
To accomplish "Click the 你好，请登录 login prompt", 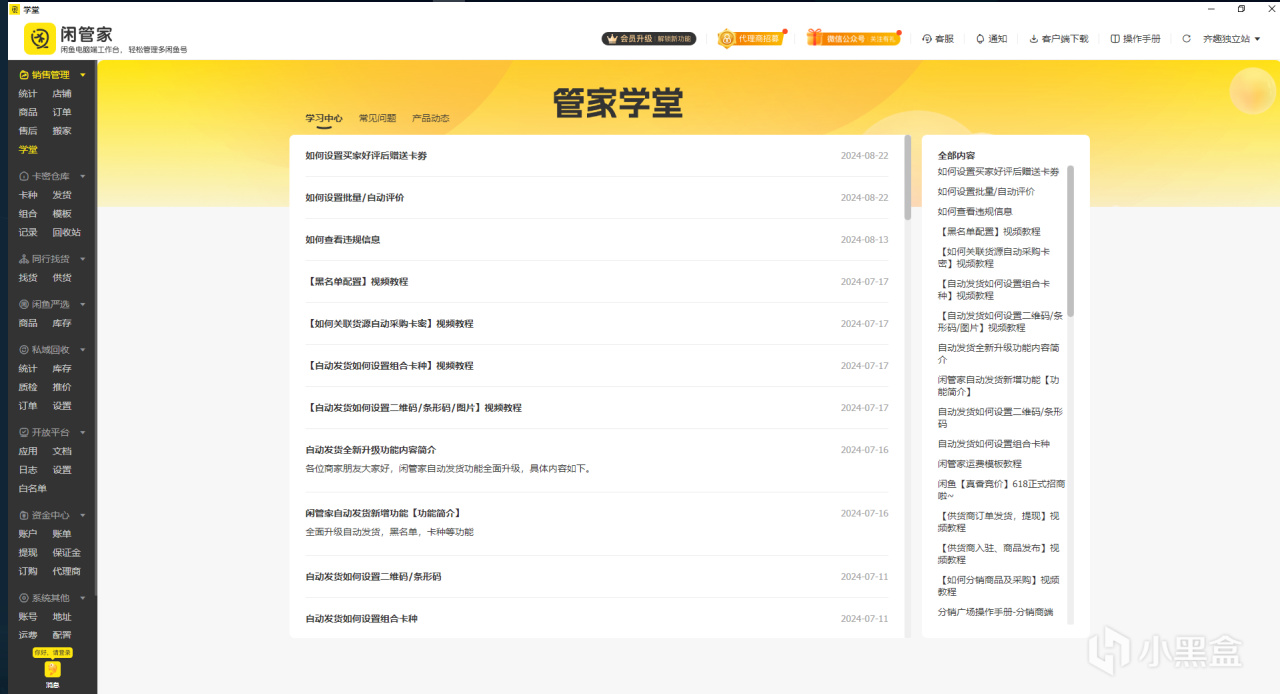I will (x=53, y=652).
